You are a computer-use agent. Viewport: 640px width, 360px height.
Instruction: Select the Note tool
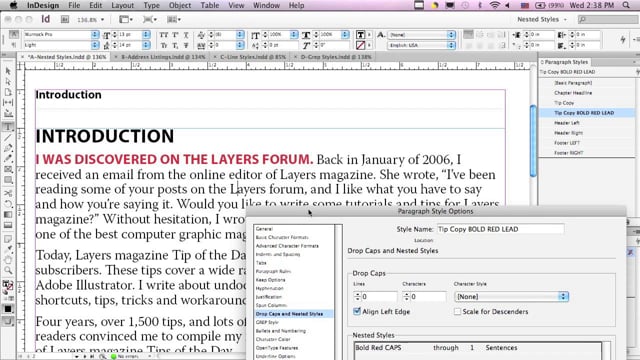(x=8, y=239)
